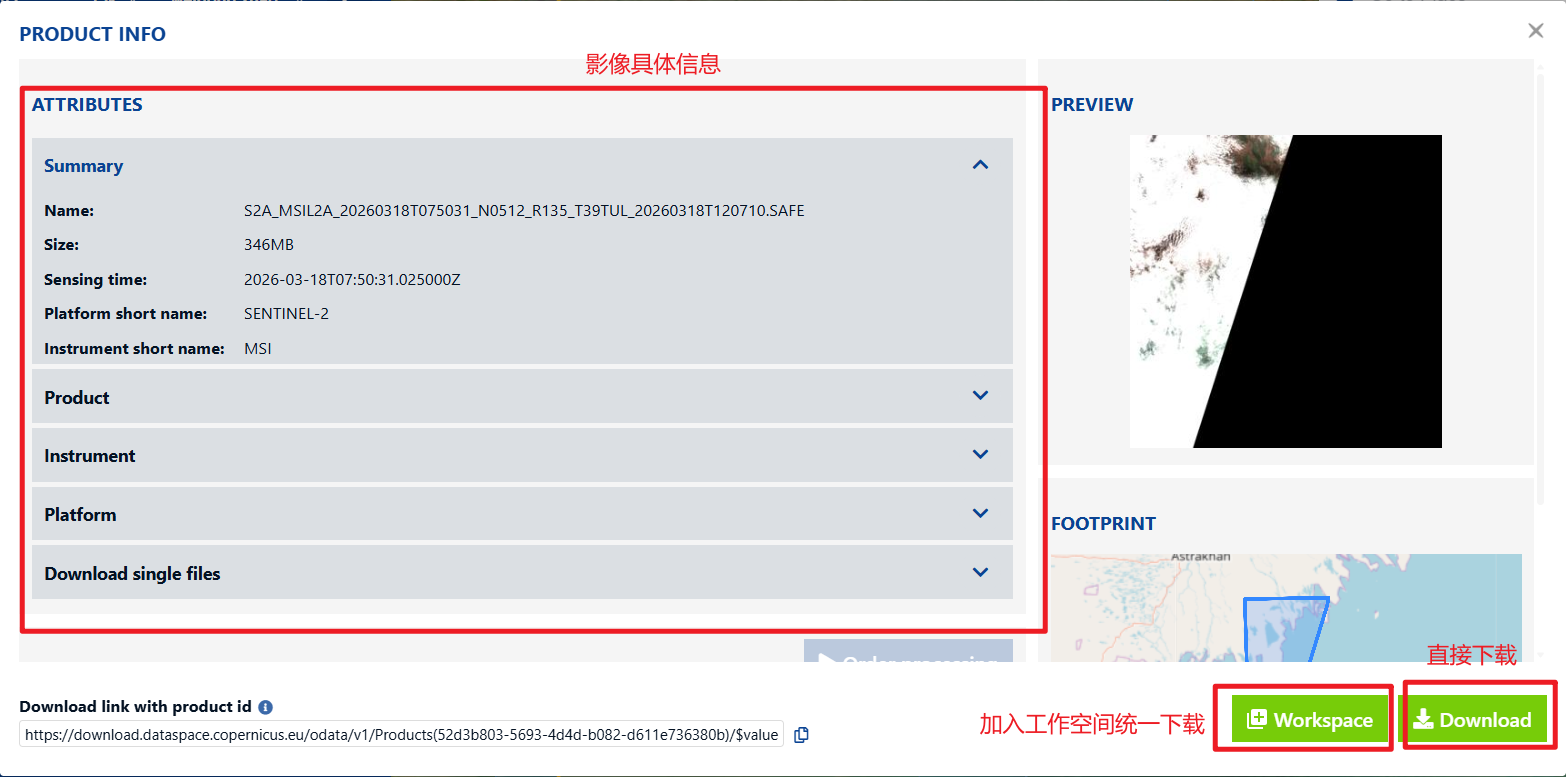Viewport: 1566px width, 777px height.
Task: Collapse the Summary section chevron
Action: (980, 165)
